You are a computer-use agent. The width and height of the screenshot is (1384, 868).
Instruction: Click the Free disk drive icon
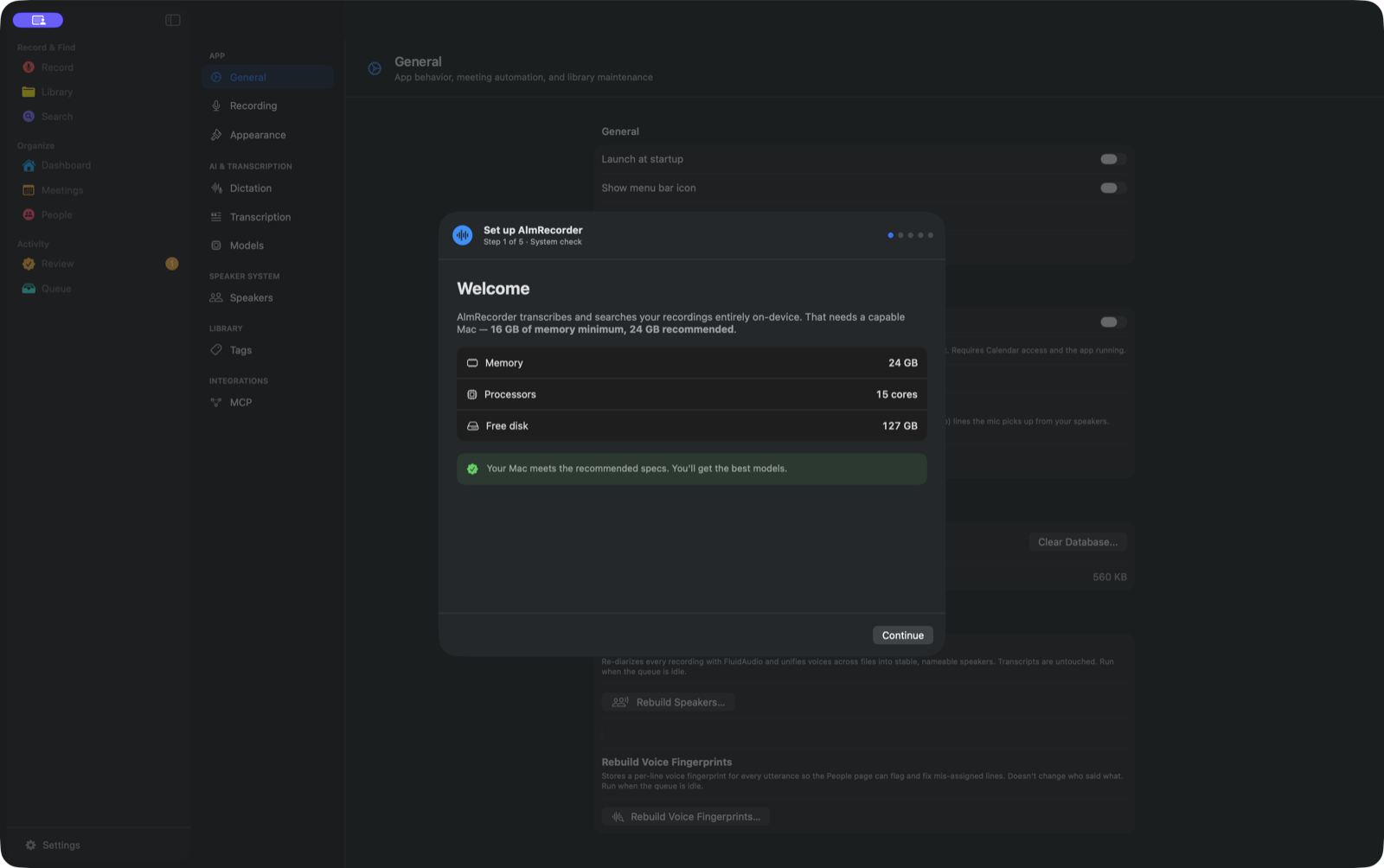(x=473, y=426)
